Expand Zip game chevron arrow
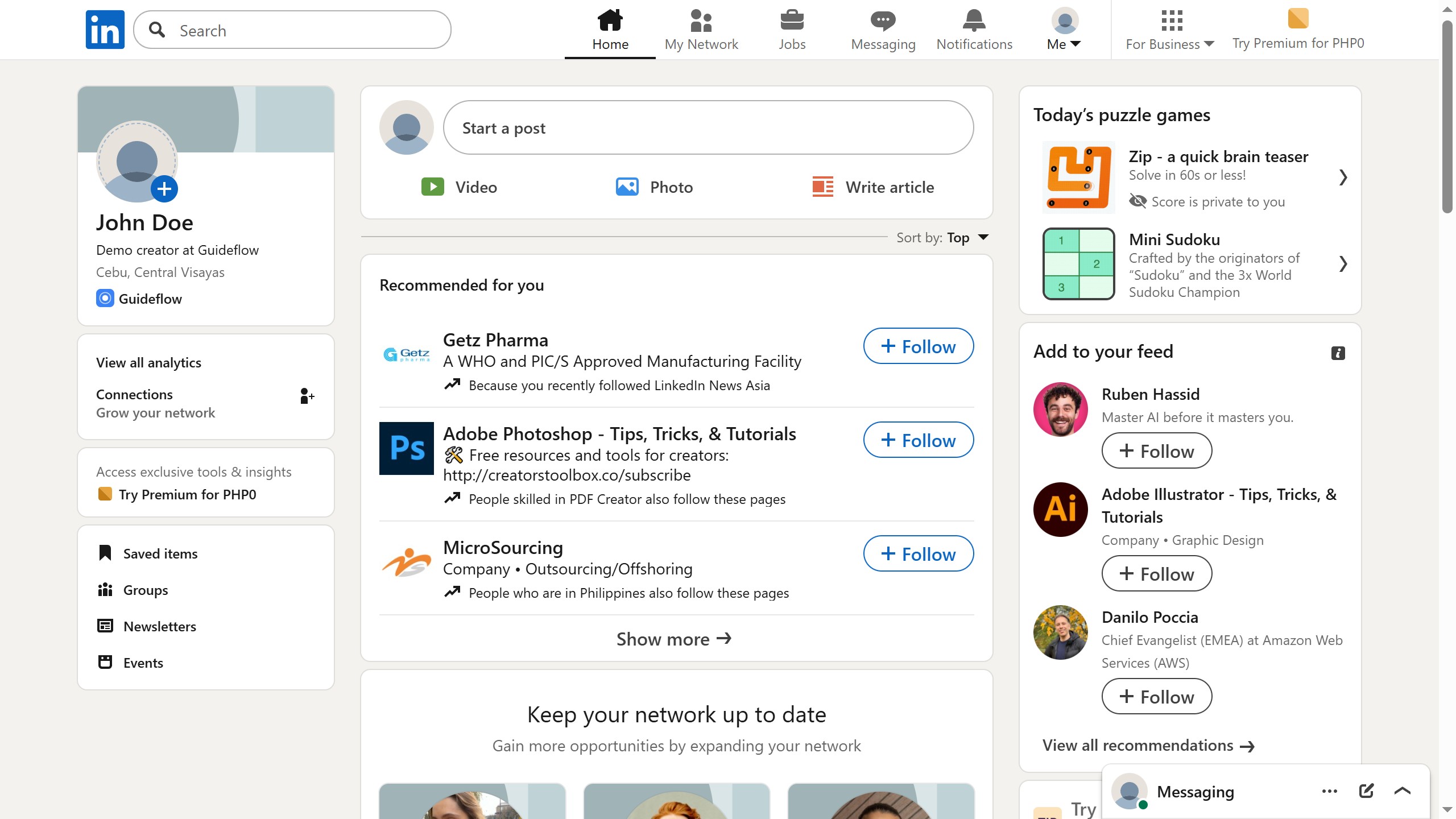This screenshot has width=1456, height=819. 1343,177
